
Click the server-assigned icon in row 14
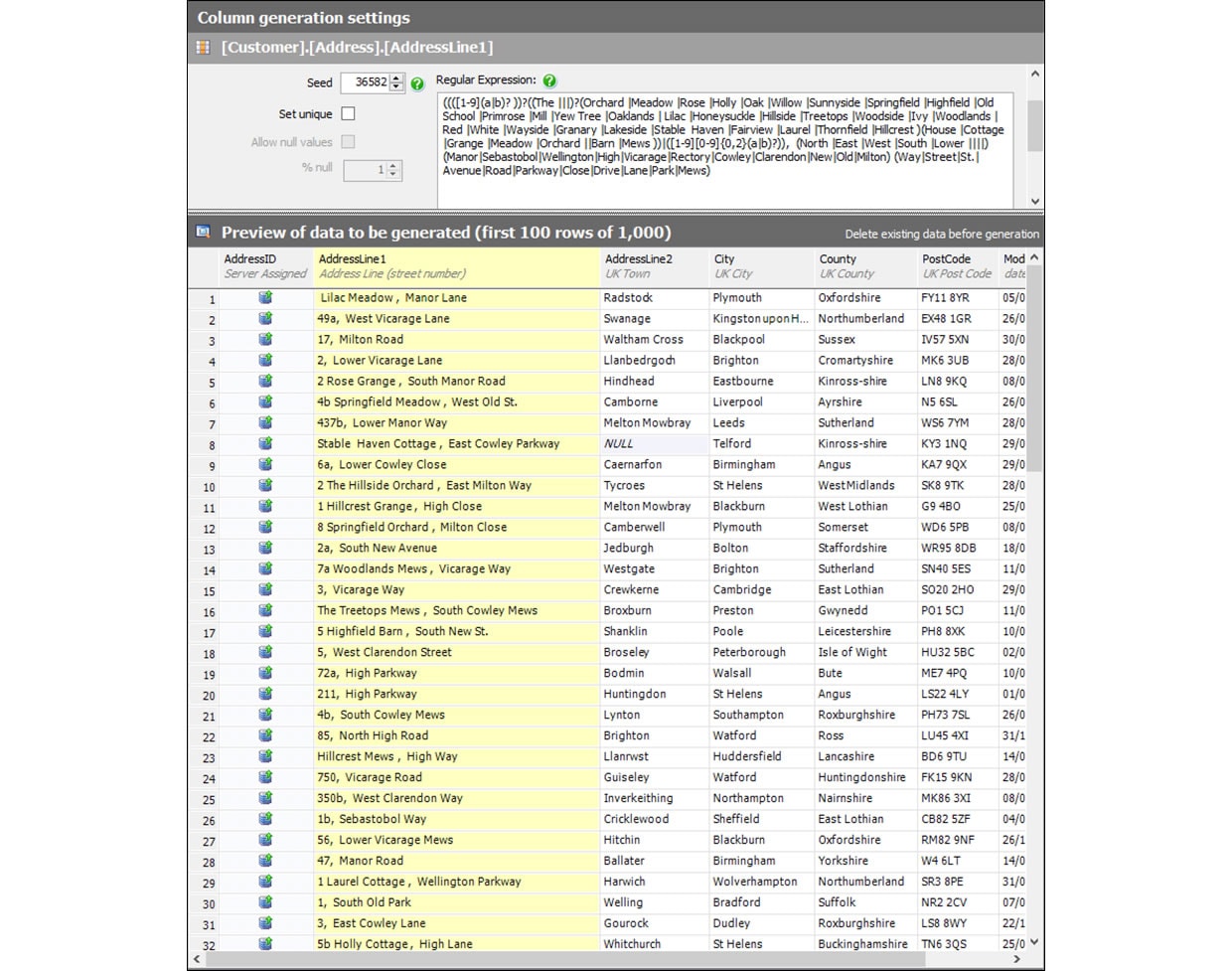click(x=265, y=568)
